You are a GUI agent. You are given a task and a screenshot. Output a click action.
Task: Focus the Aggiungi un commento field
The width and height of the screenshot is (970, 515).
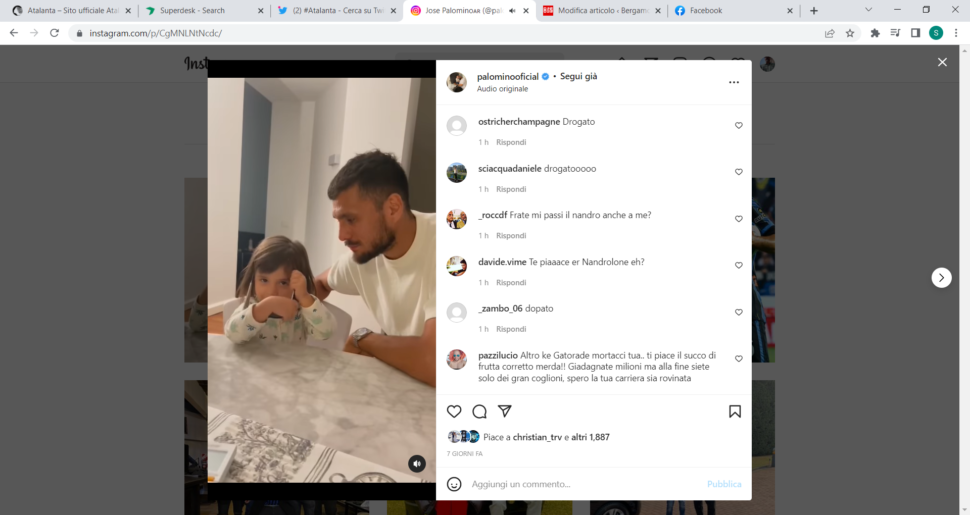[585, 484]
